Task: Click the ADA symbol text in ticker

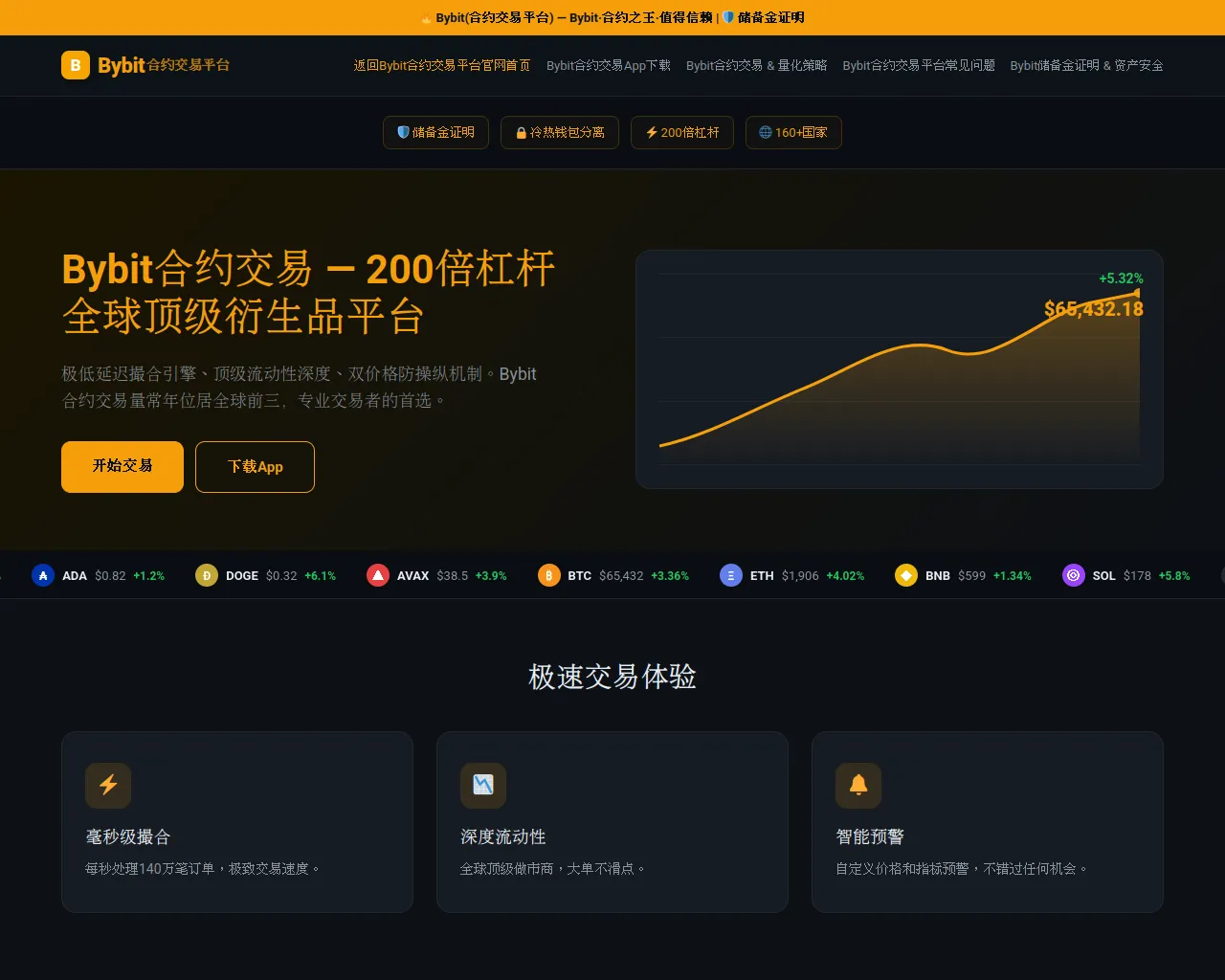Action: pos(75,575)
